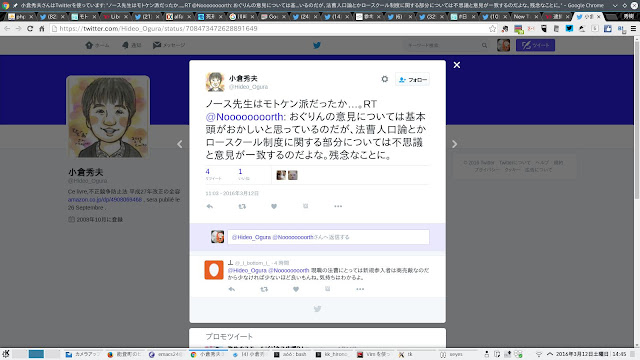Close the active Twitter browser tab
Screen dimensions: 640x360
(599, 17)
